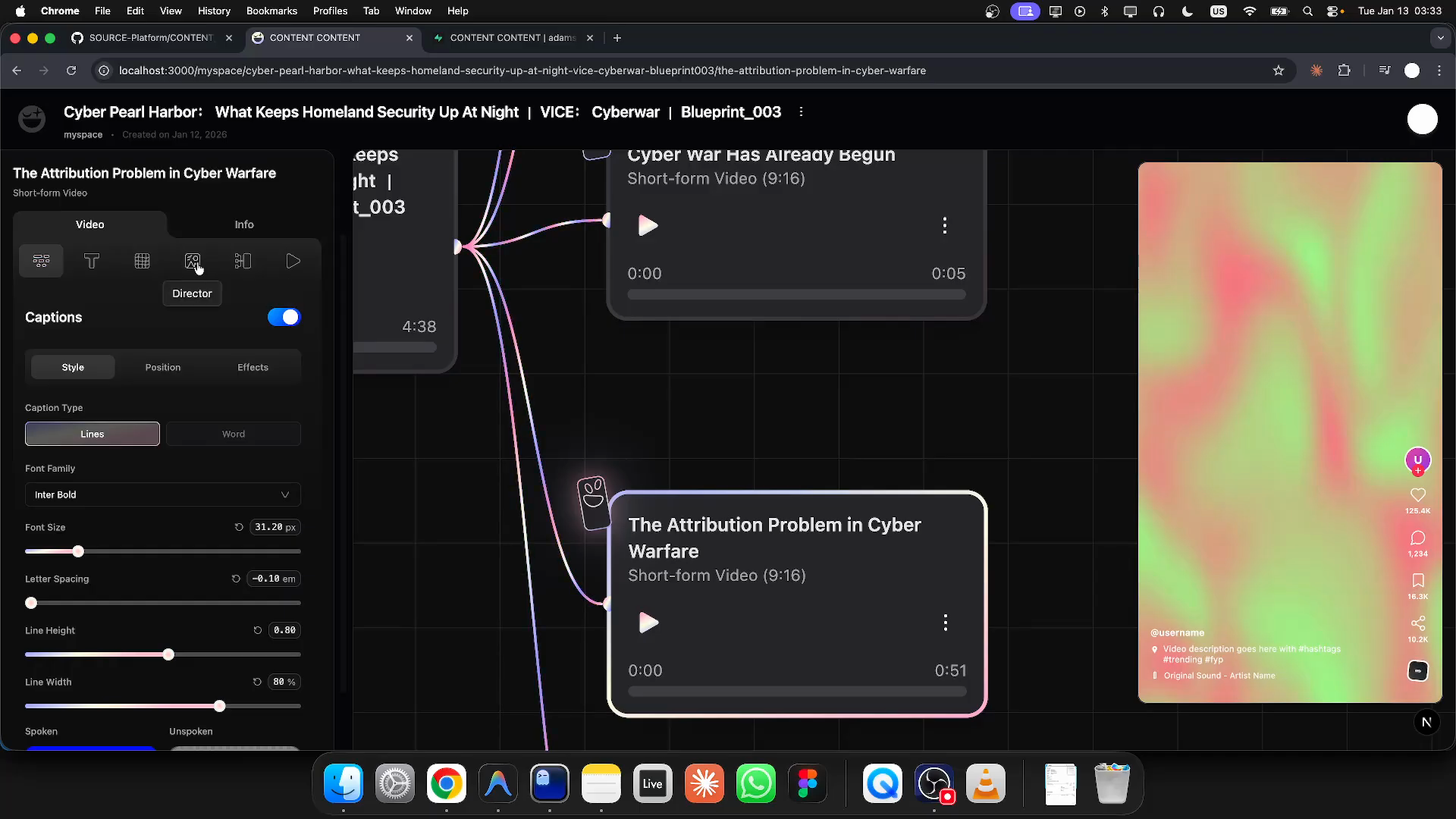Click the Letter Spacing slider handle
The width and height of the screenshot is (1456, 819).
(31, 603)
